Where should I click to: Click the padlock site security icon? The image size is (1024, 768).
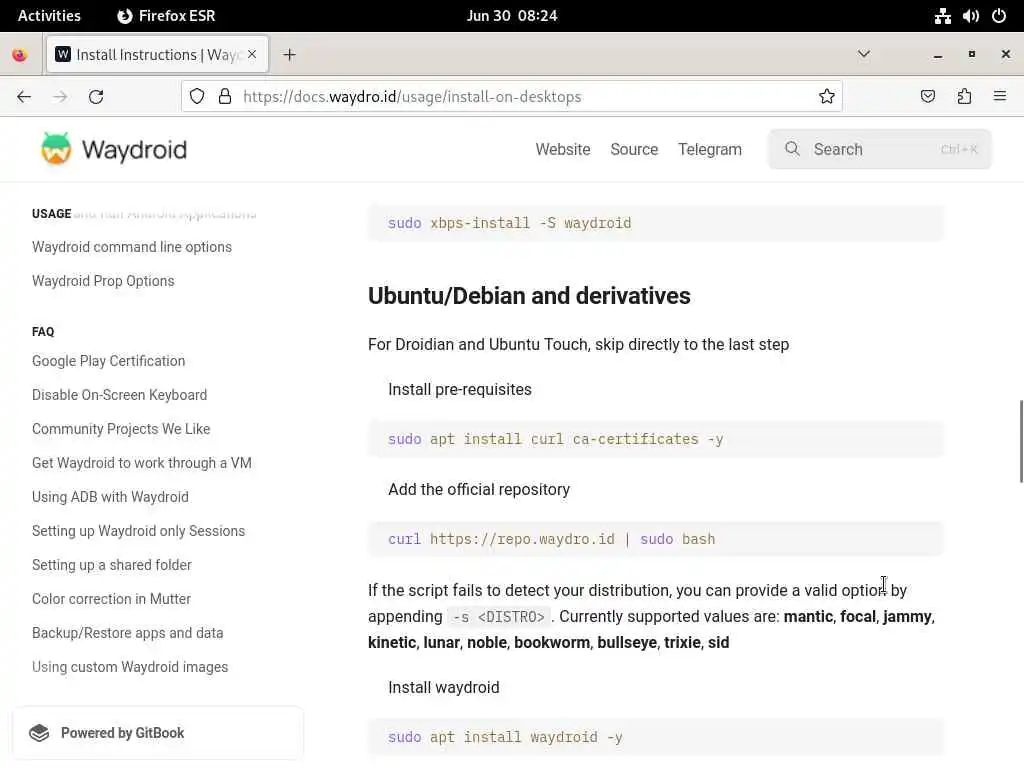(225, 97)
